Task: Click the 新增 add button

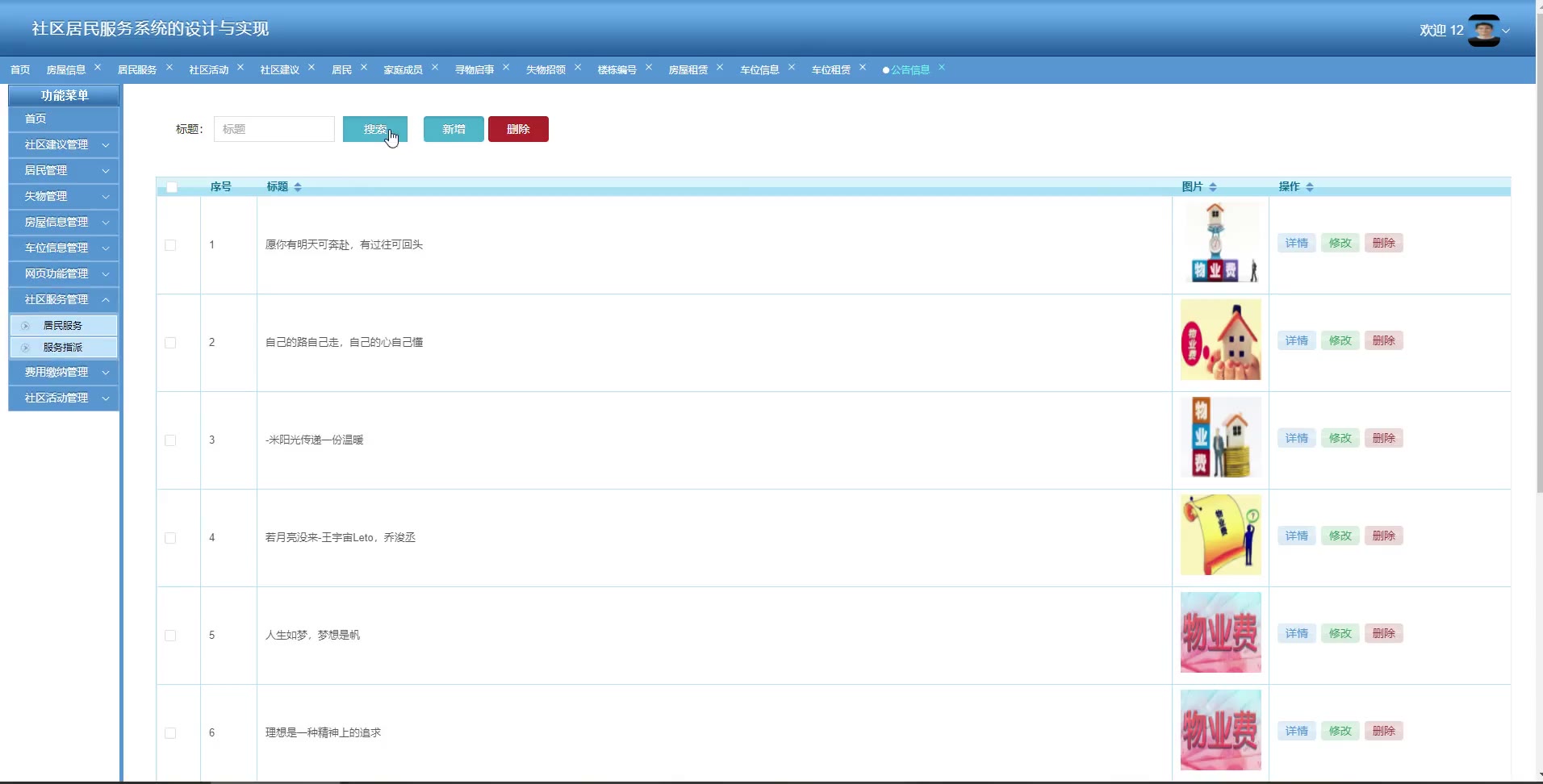Action: (454, 129)
